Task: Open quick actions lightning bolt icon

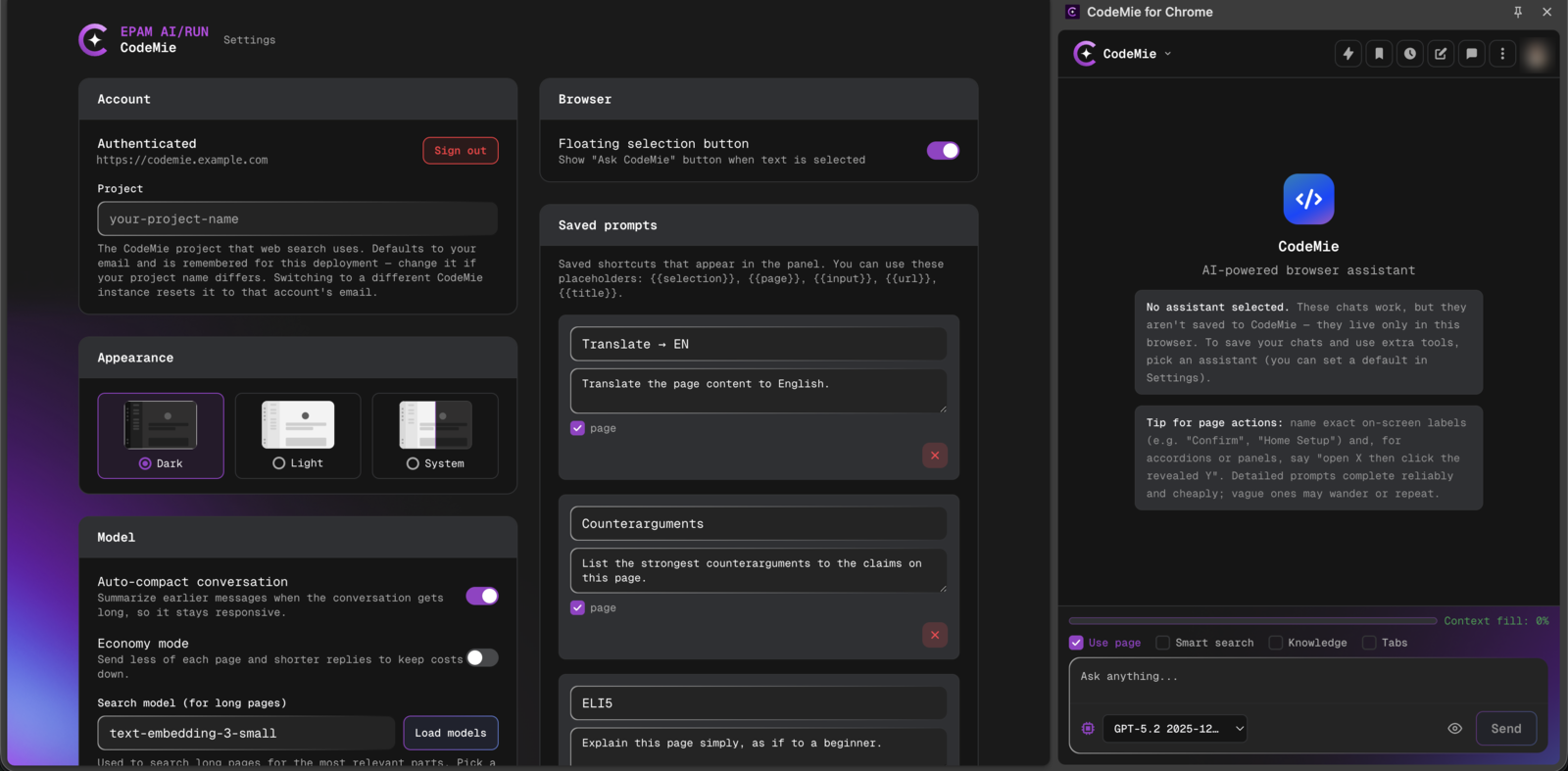Action: (x=1348, y=54)
